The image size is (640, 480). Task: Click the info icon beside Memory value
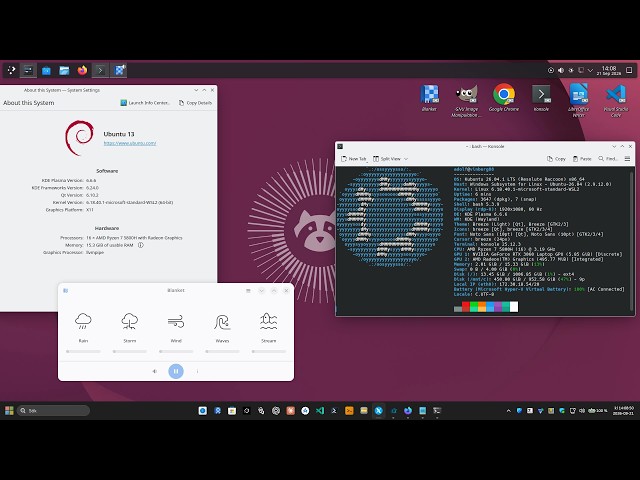tap(140, 245)
